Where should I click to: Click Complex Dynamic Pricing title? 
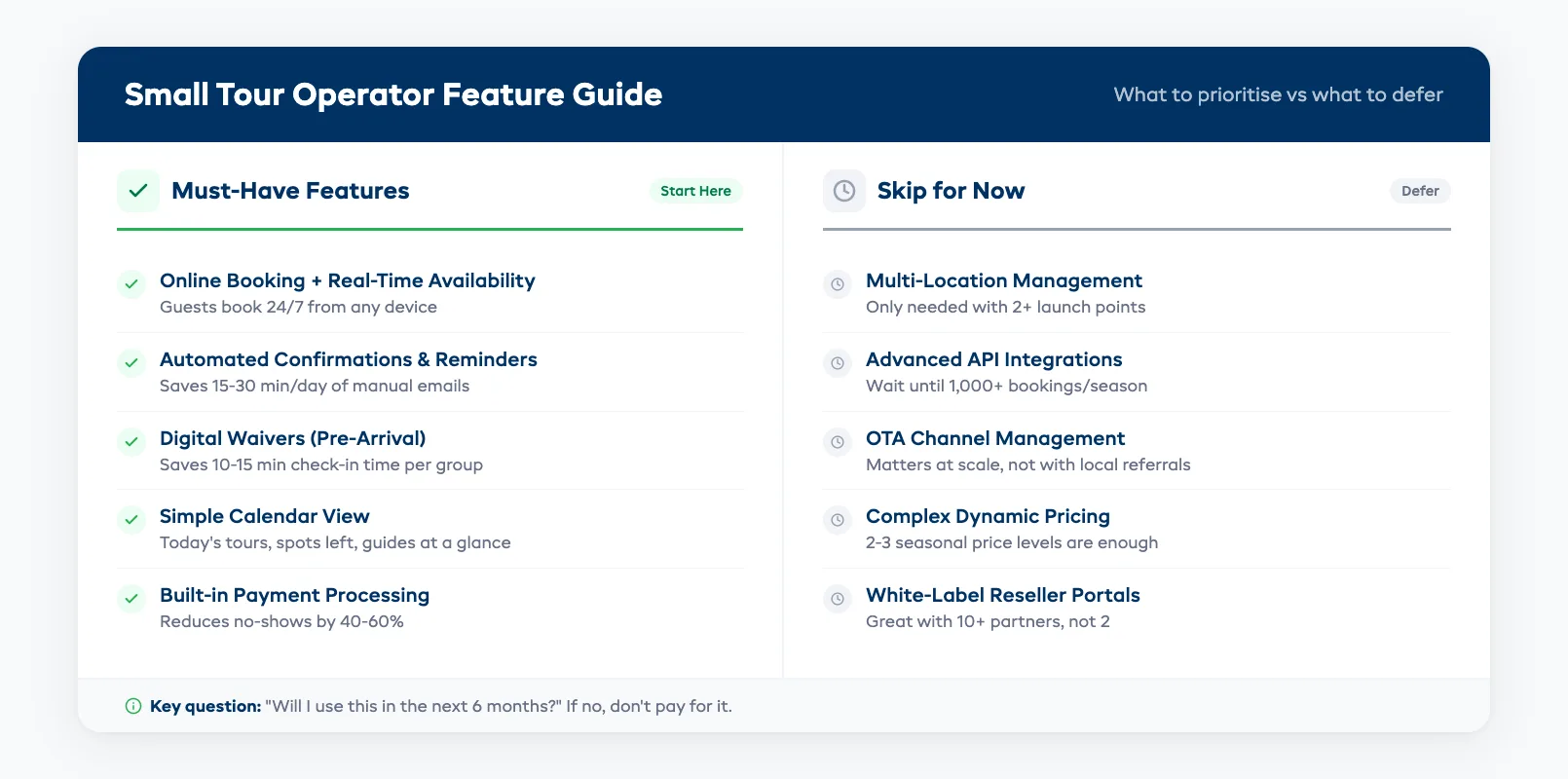988,516
